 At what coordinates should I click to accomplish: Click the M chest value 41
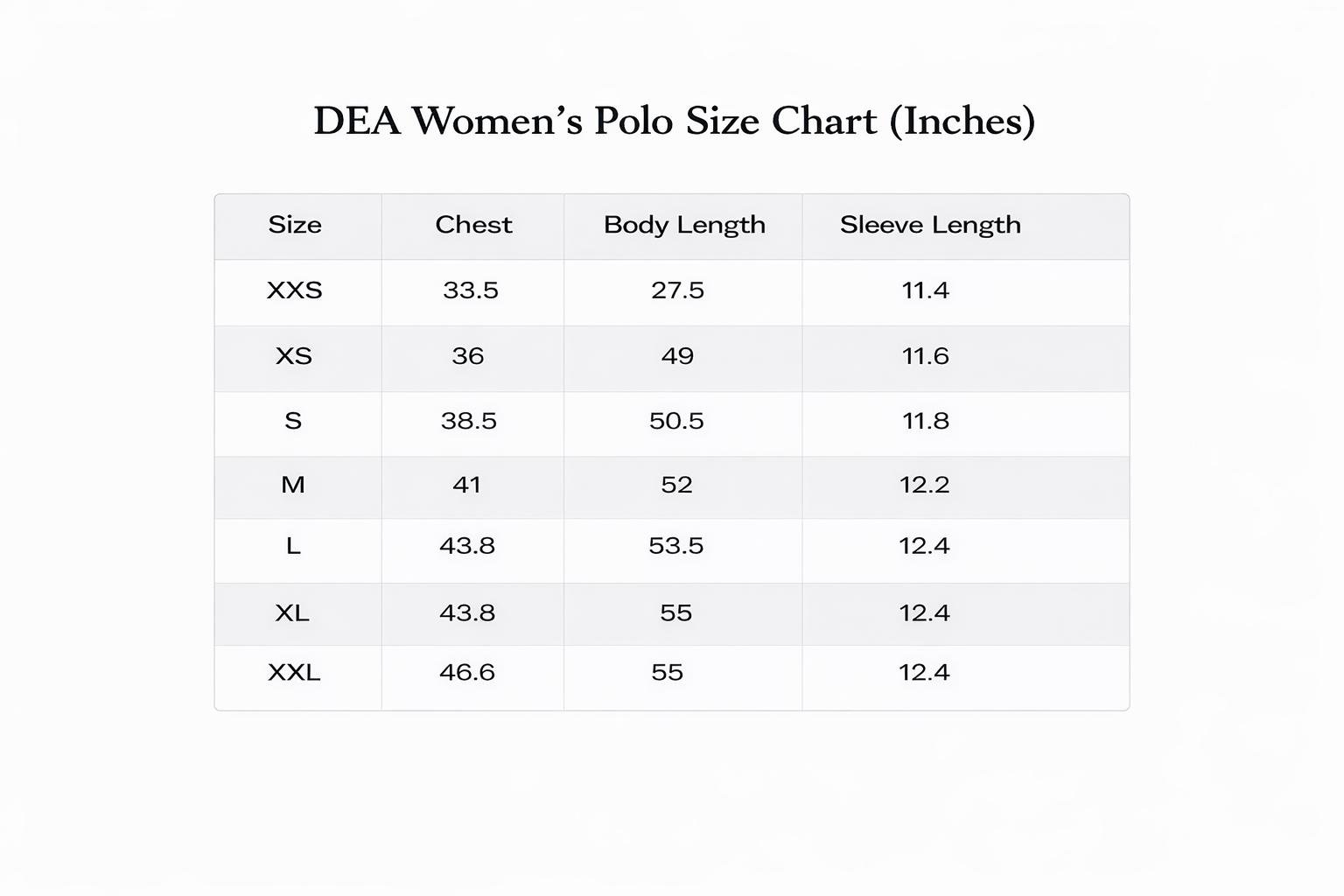[467, 485]
